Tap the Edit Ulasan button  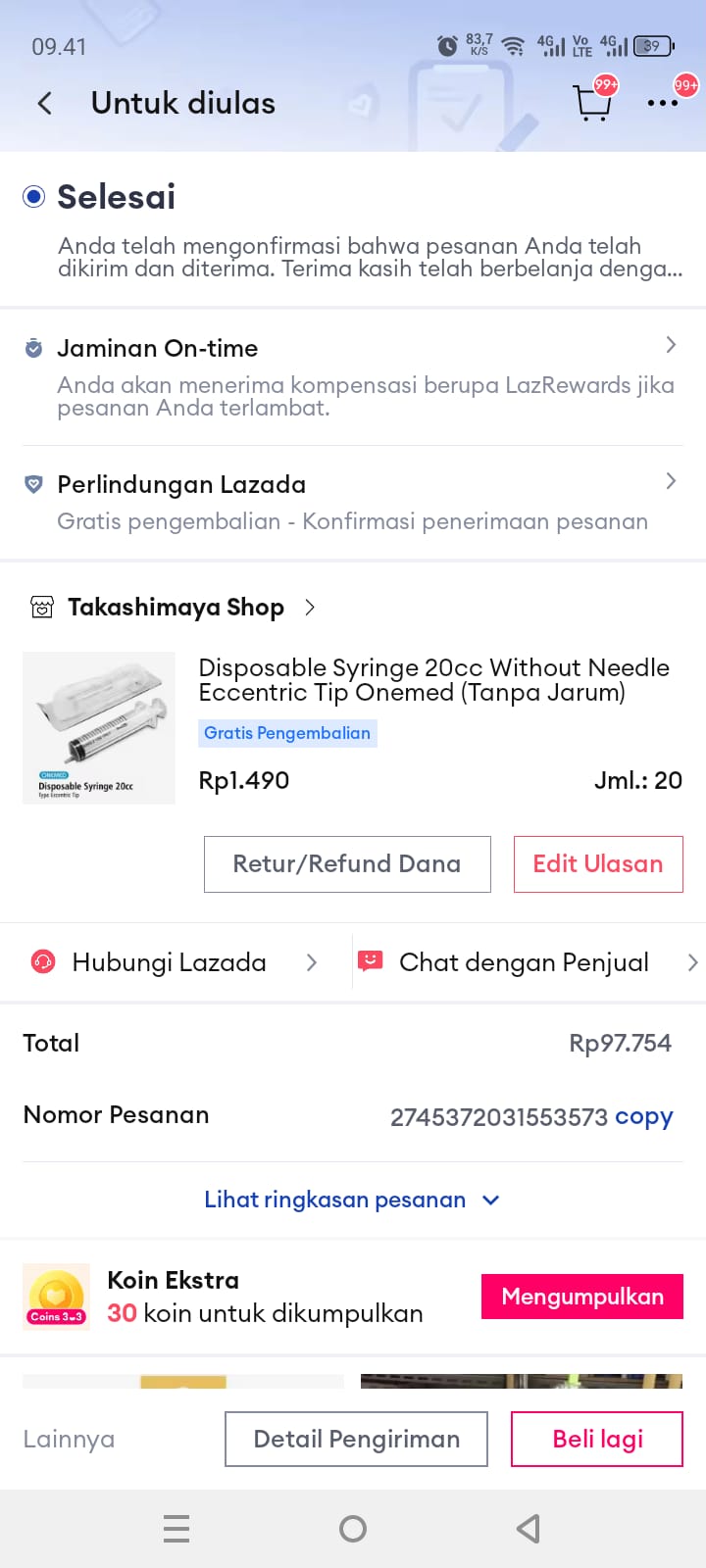[598, 864]
